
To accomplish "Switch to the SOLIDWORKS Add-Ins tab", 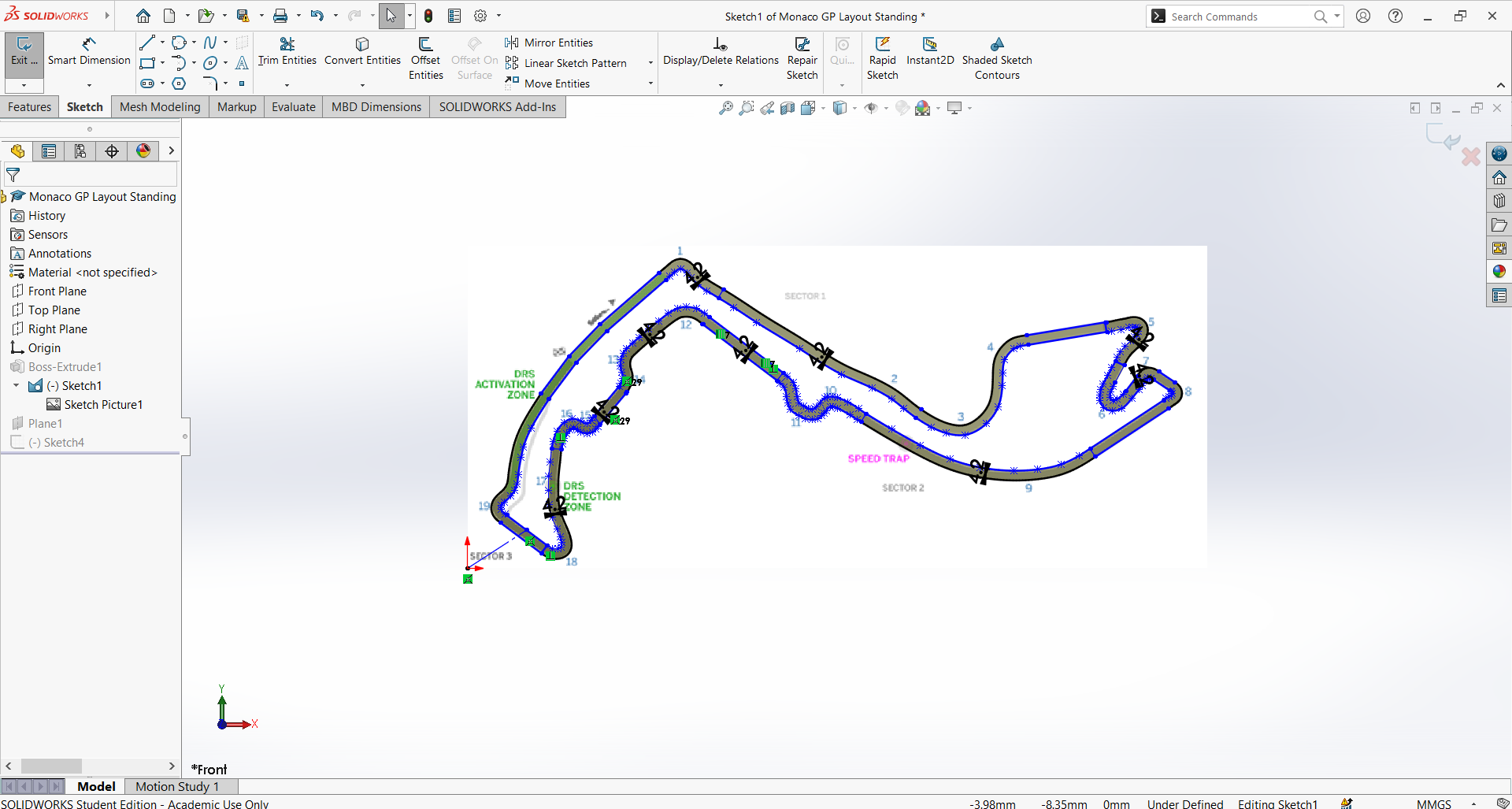I will tap(498, 107).
